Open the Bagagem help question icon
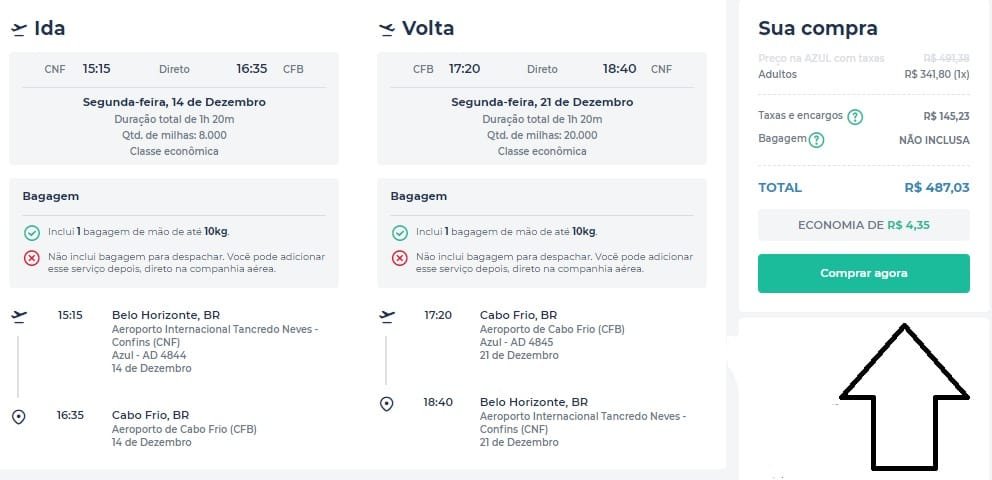 [817, 140]
